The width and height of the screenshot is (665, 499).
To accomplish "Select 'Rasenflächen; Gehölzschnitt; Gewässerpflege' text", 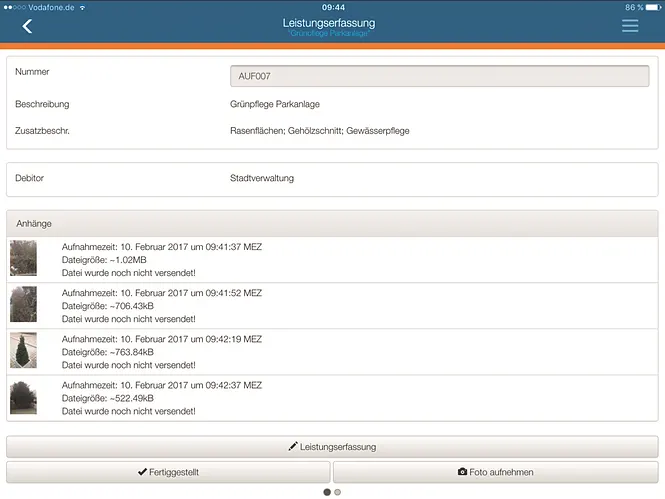I will point(320,131).
